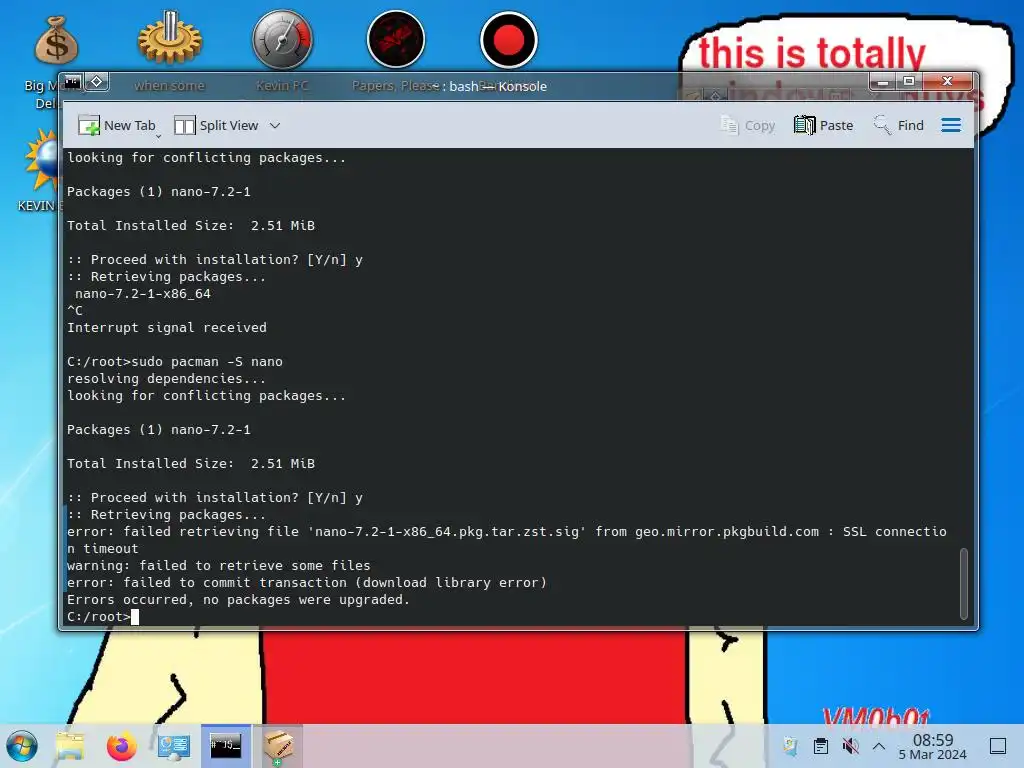Open the Konsole hamburger menu
Viewport: 1024px width, 768px height.
(x=951, y=125)
